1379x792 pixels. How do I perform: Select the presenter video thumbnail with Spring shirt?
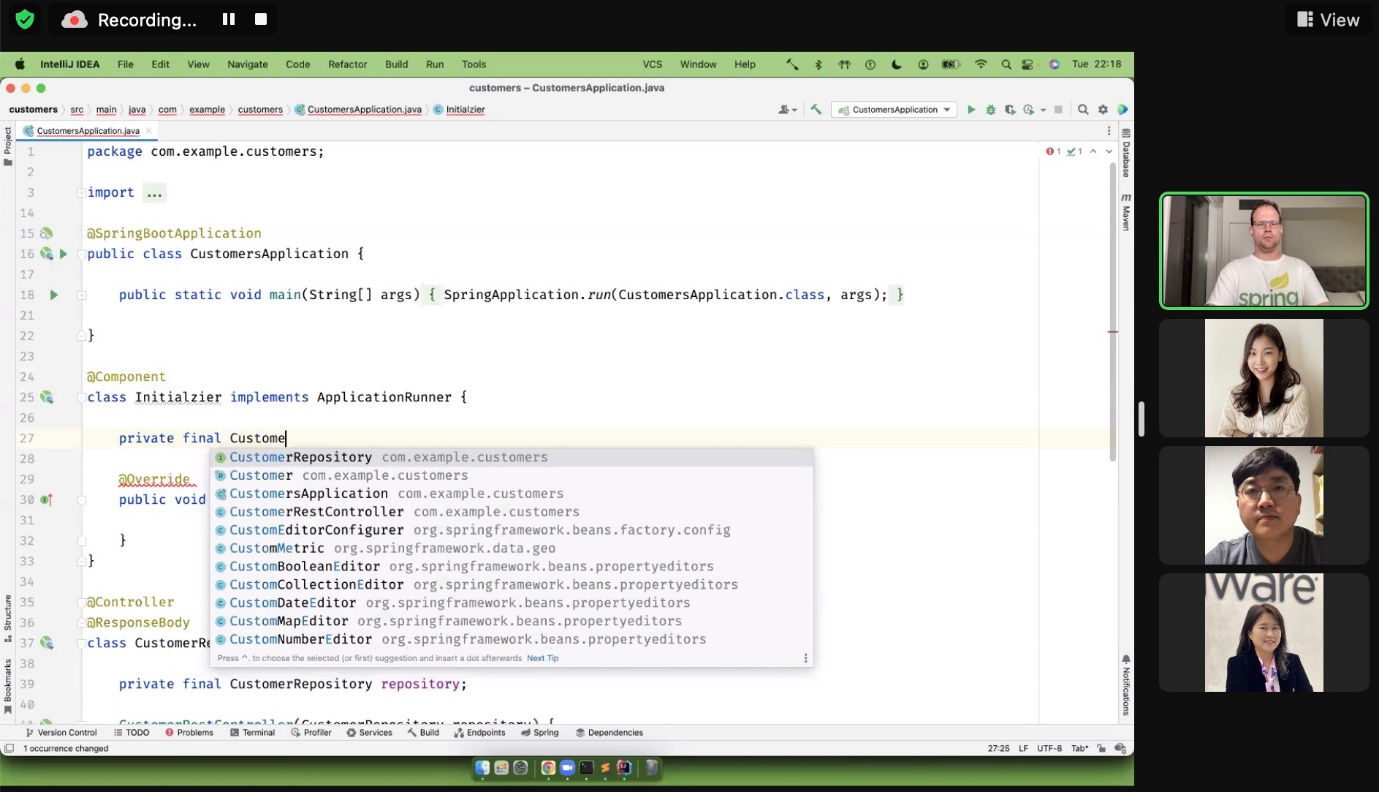[1264, 250]
